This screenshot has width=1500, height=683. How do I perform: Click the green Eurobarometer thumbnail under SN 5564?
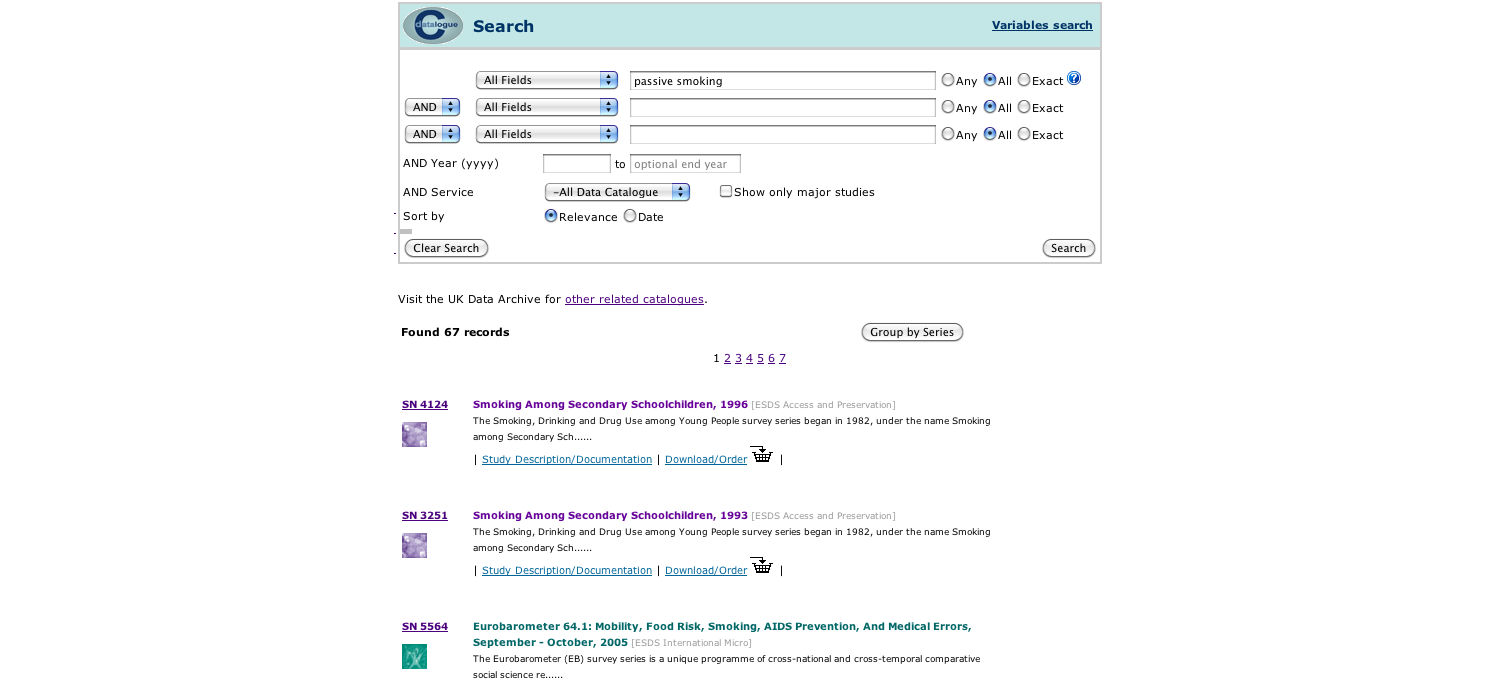pos(414,656)
